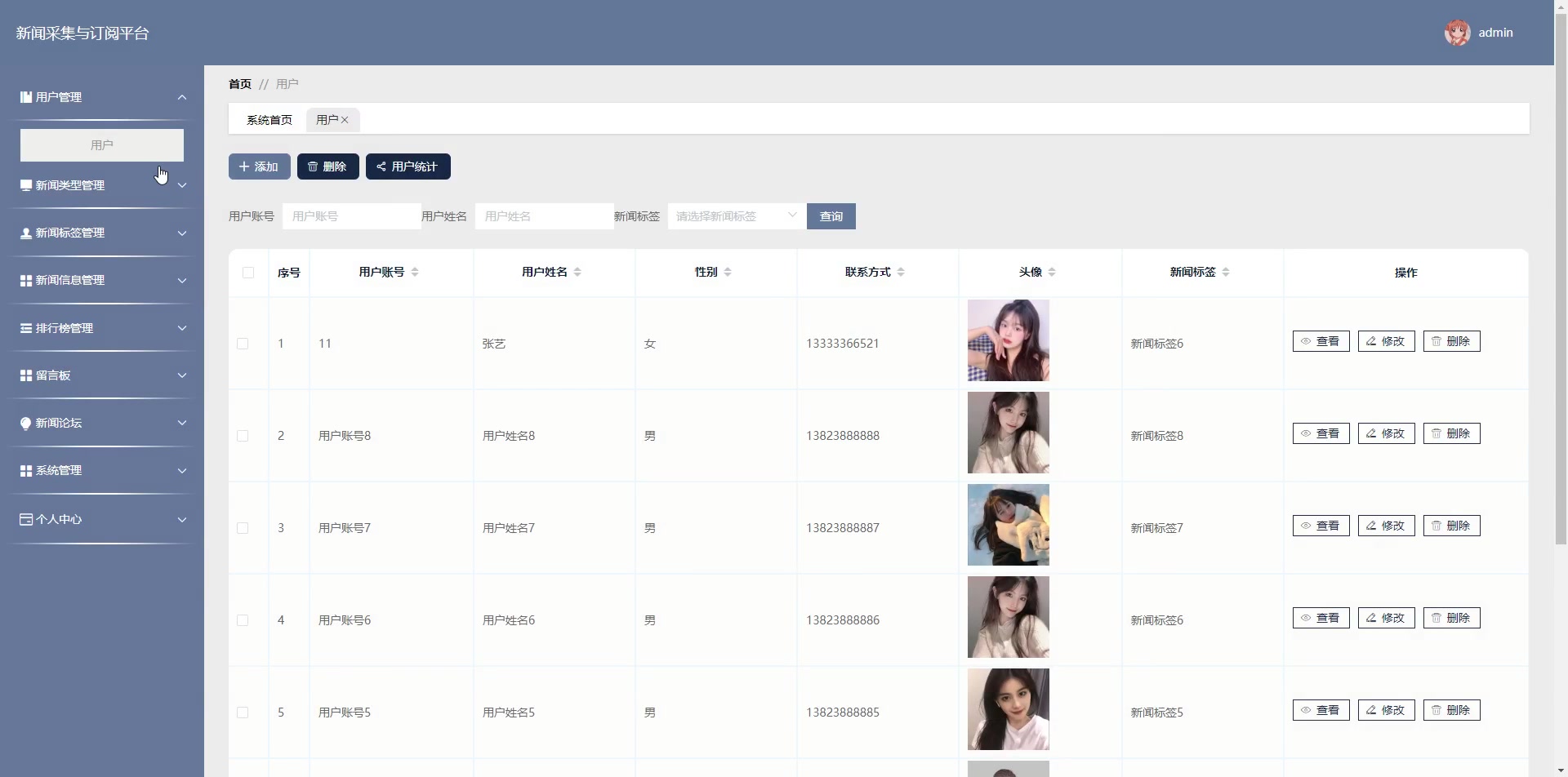Expand the 新闻标签管理 menu chevron
1568x777 pixels.
182,233
